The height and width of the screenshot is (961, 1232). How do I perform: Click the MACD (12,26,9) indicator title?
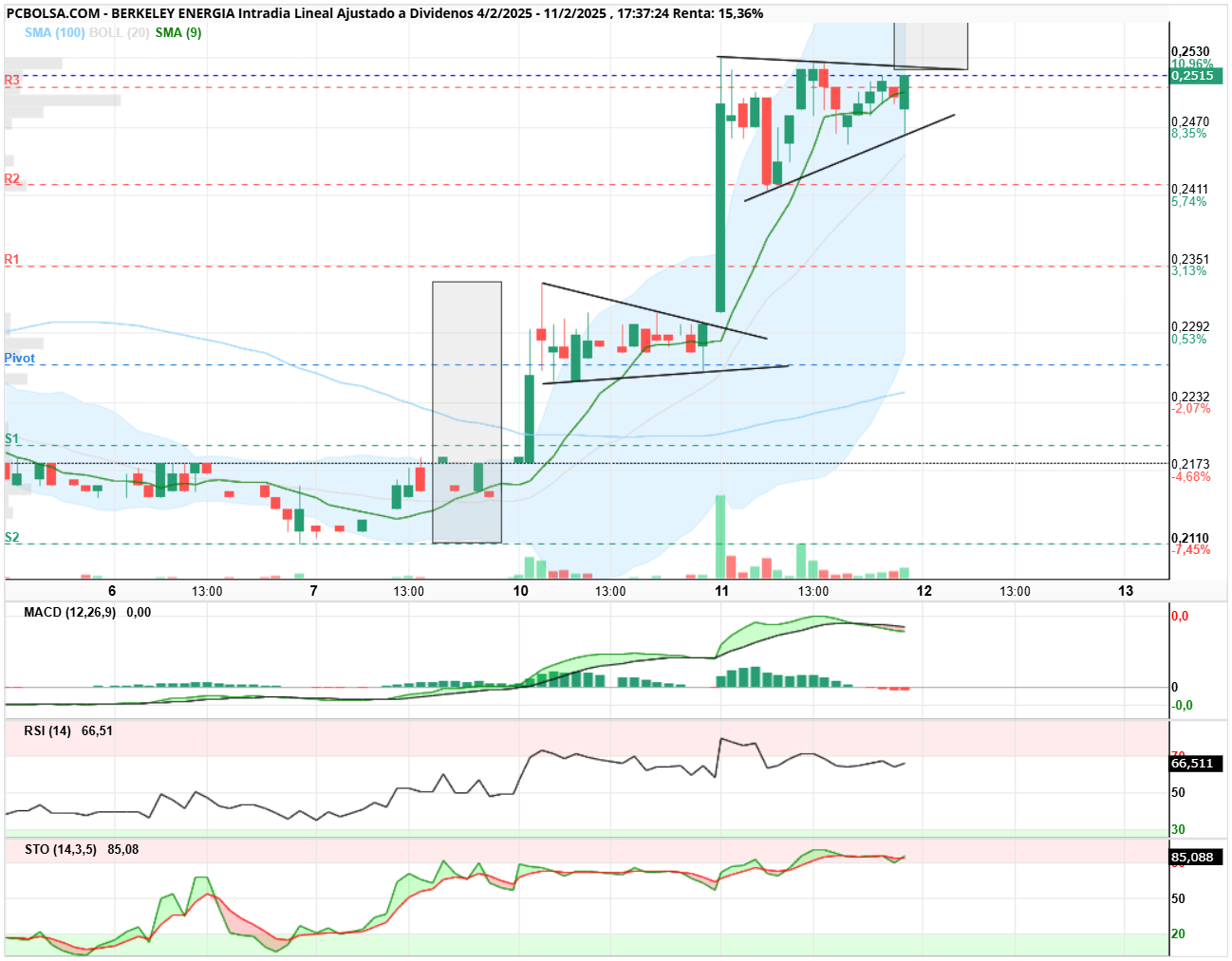point(70,612)
